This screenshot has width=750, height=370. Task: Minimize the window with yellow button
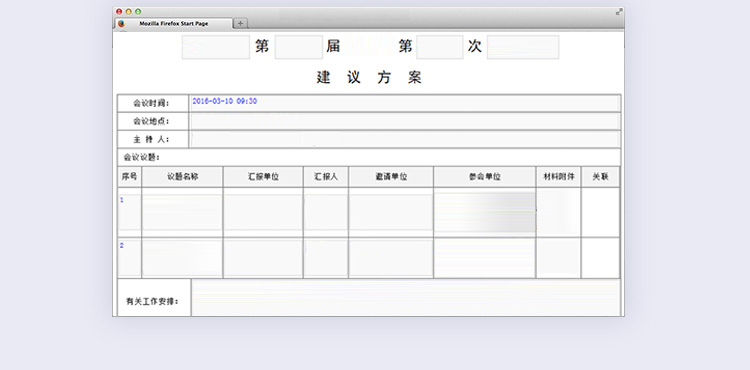pos(128,11)
